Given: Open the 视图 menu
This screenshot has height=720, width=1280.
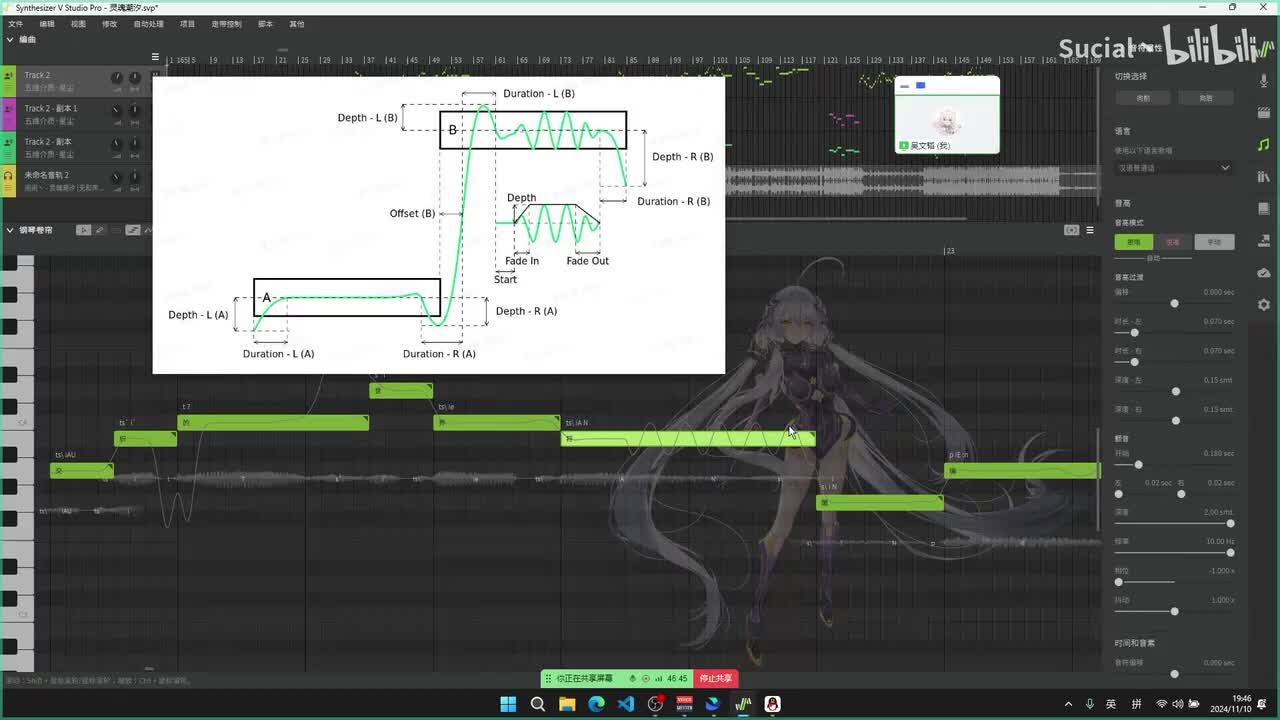Looking at the screenshot, I should point(78,24).
